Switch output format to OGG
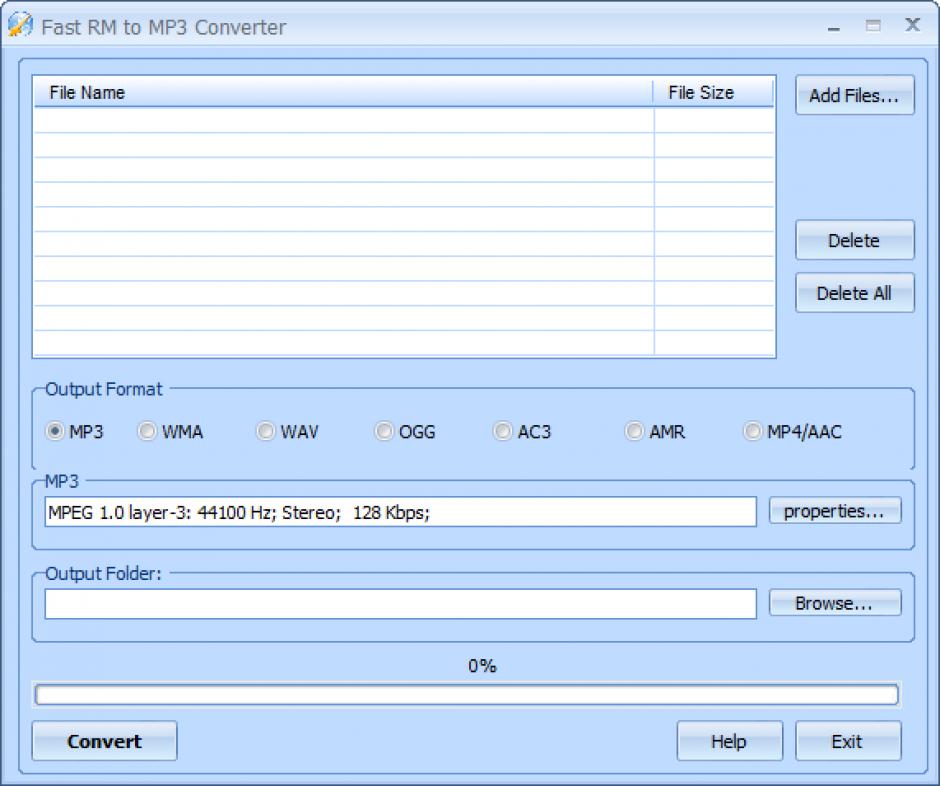 pos(384,432)
